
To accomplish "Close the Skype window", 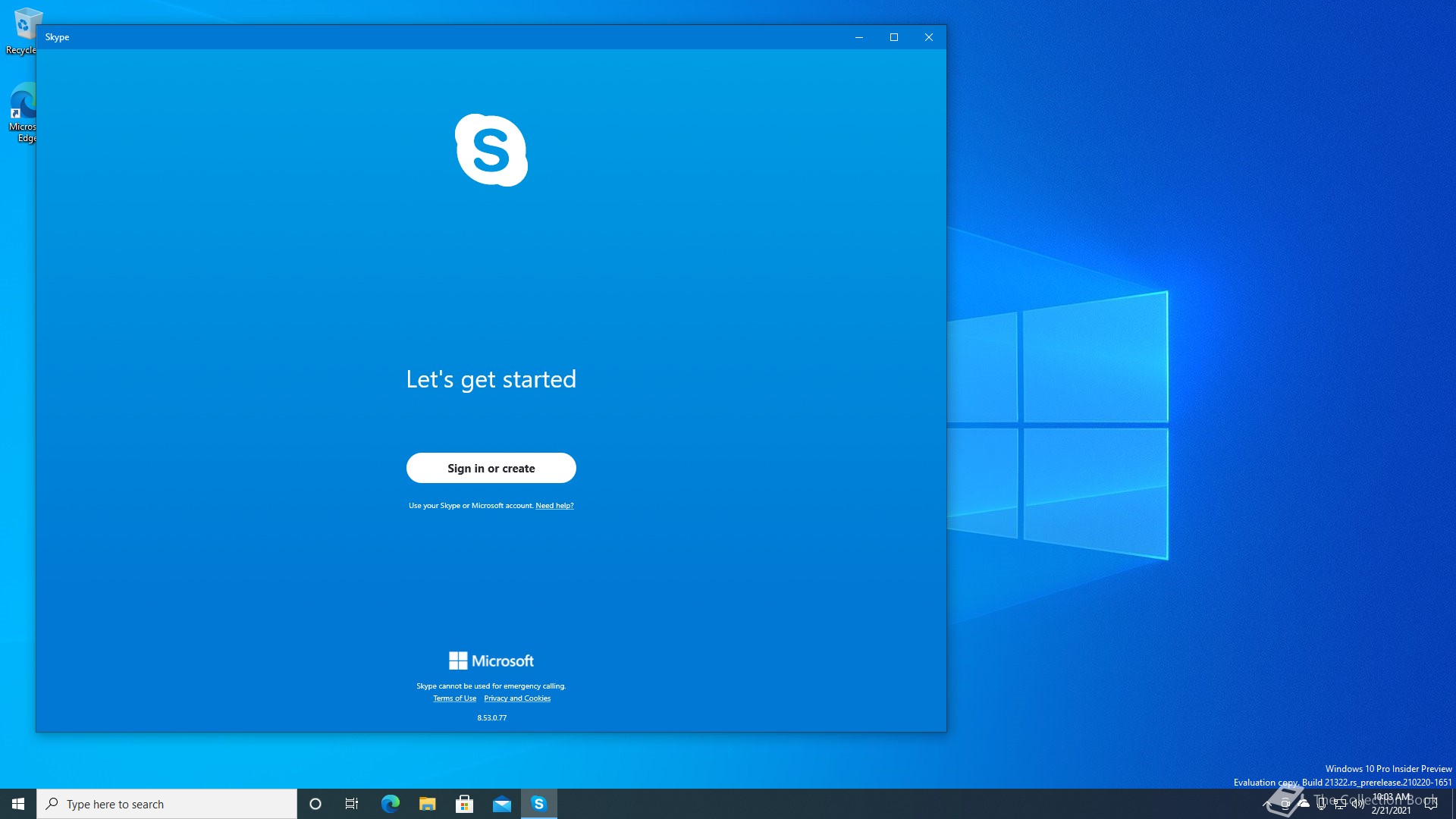I will point(929,37).
